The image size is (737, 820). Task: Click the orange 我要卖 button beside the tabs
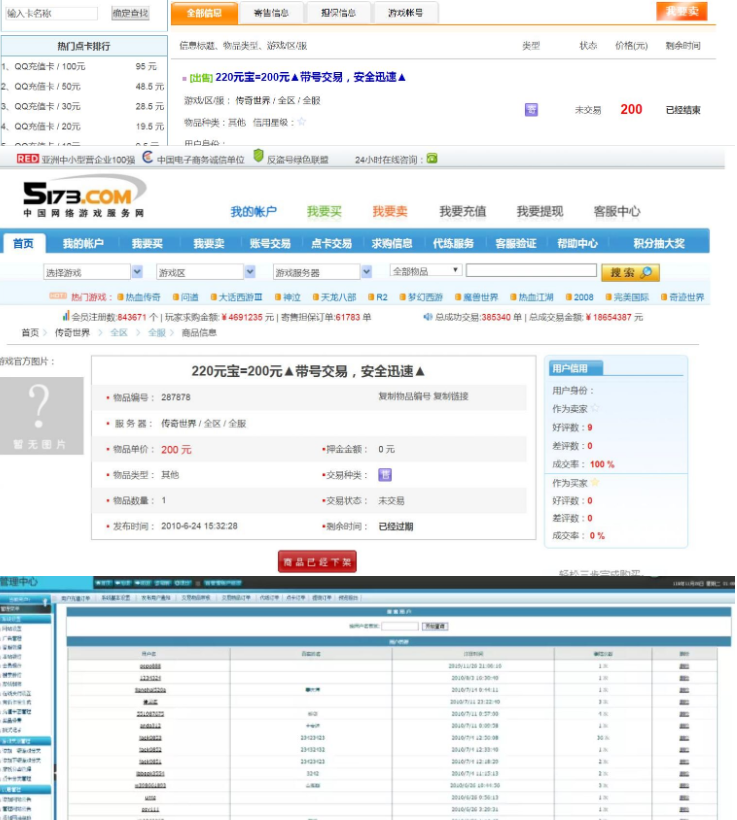tap(682, 12)
